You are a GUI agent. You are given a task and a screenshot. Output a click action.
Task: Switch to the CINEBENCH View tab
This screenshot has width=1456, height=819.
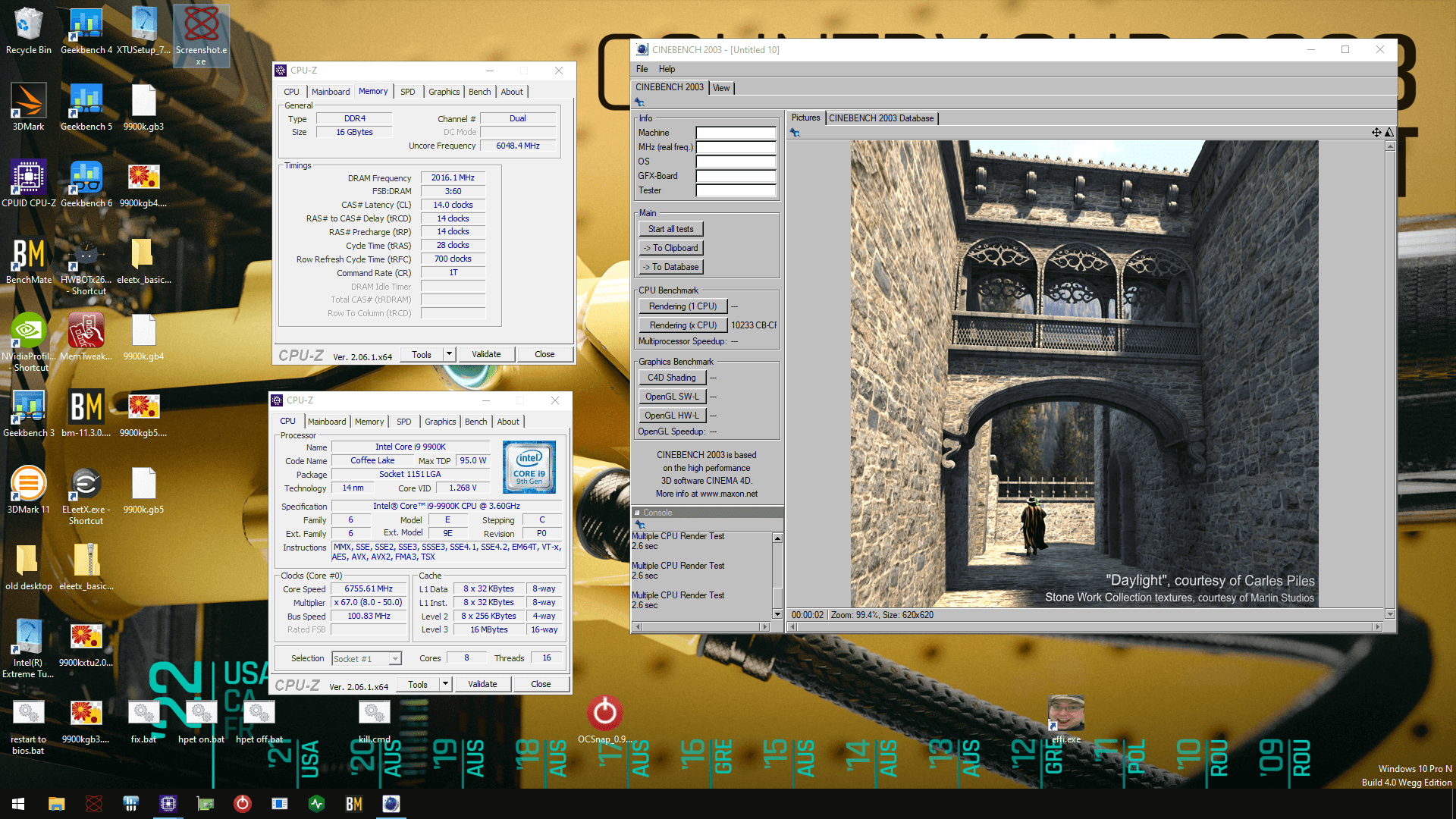(721, 88)
